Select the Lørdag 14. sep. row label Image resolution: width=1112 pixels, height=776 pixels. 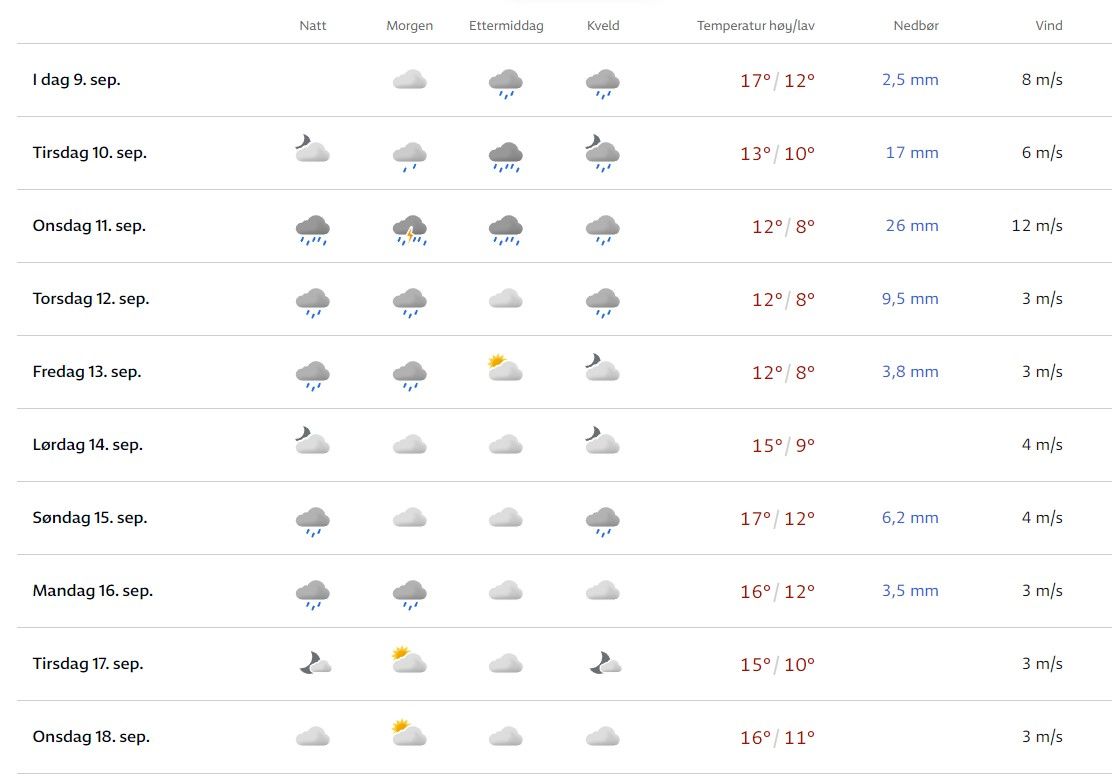point(88,445)
